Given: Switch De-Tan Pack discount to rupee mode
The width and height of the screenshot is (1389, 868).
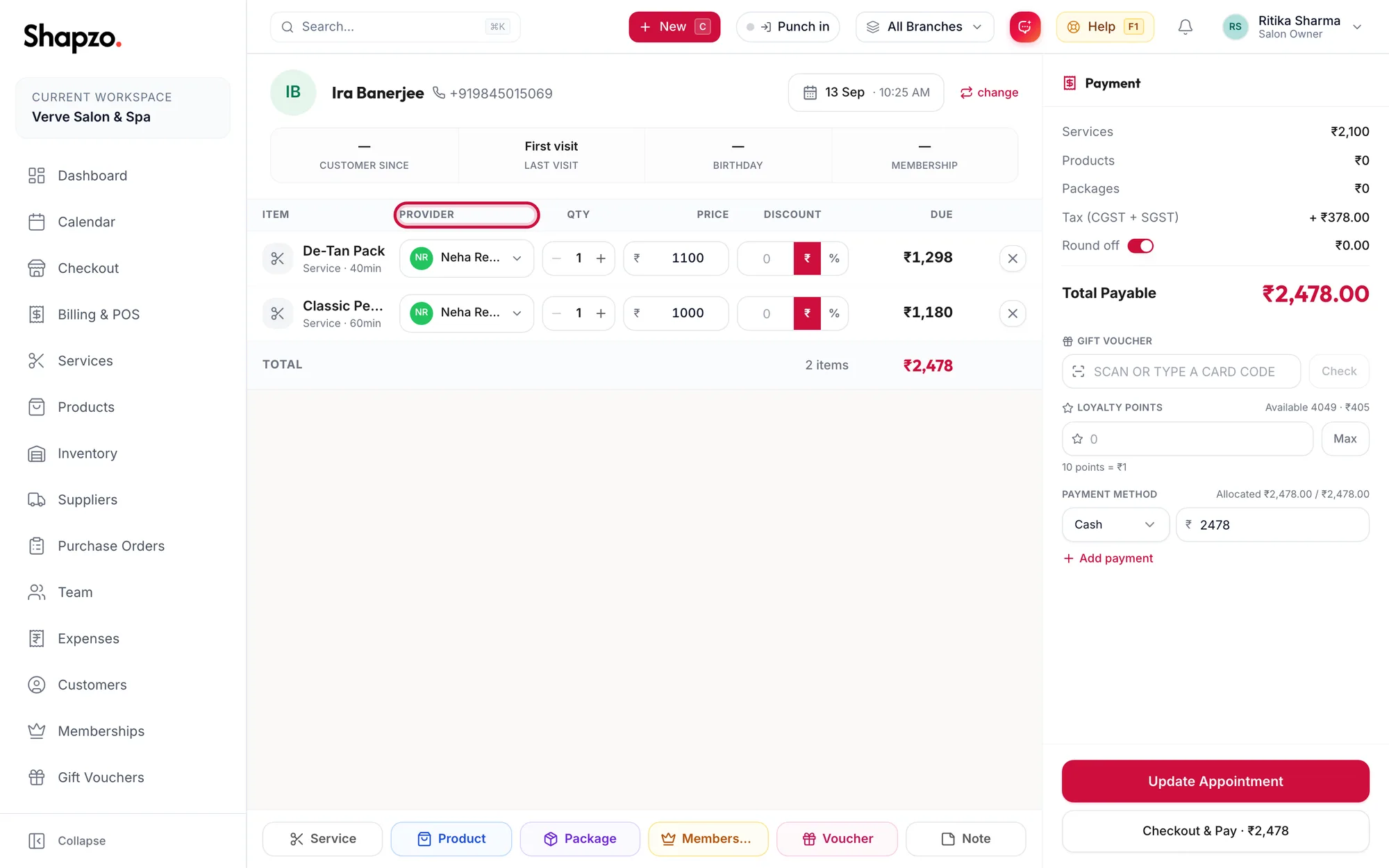Looking at the screenshot, I should pos(807,258).
